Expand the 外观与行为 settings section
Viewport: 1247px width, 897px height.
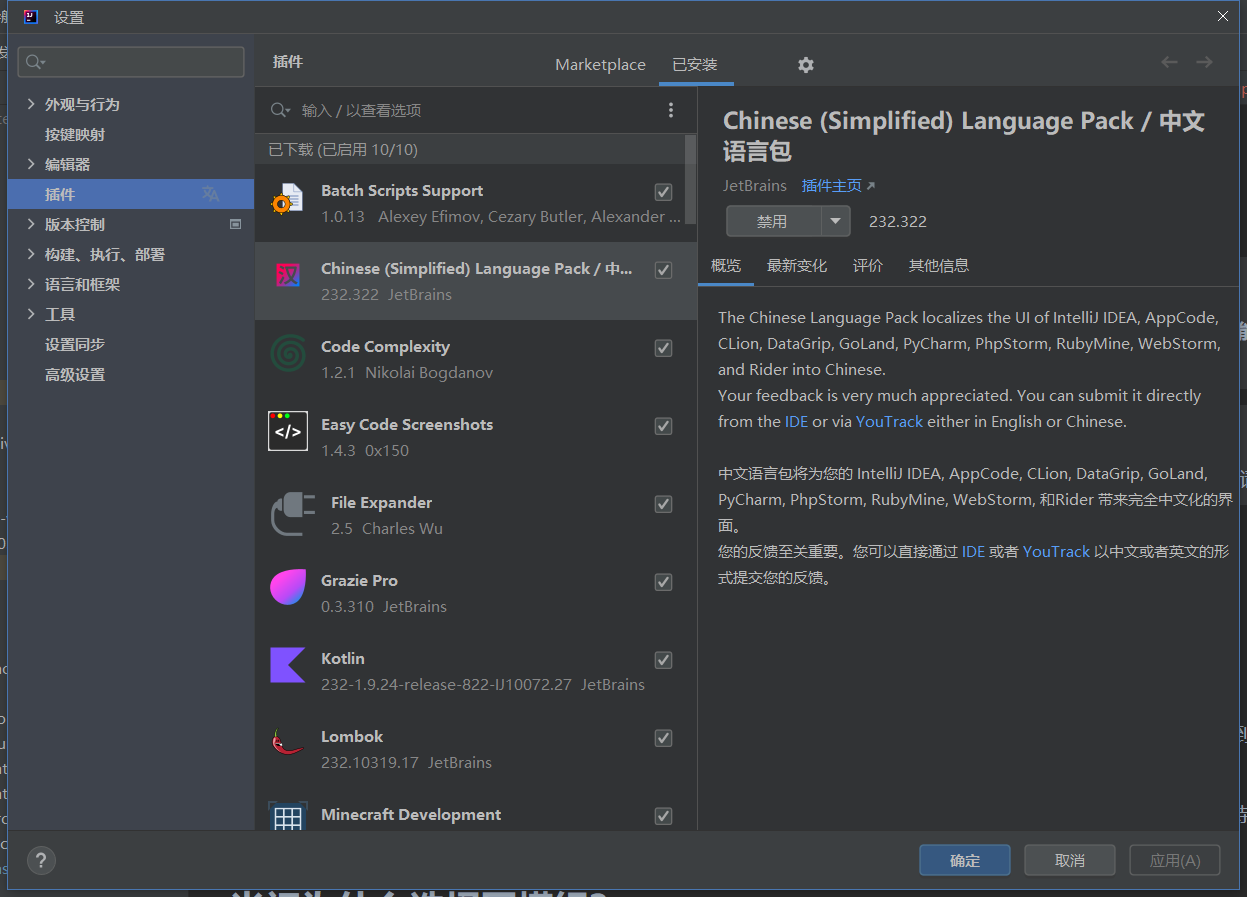31,104
